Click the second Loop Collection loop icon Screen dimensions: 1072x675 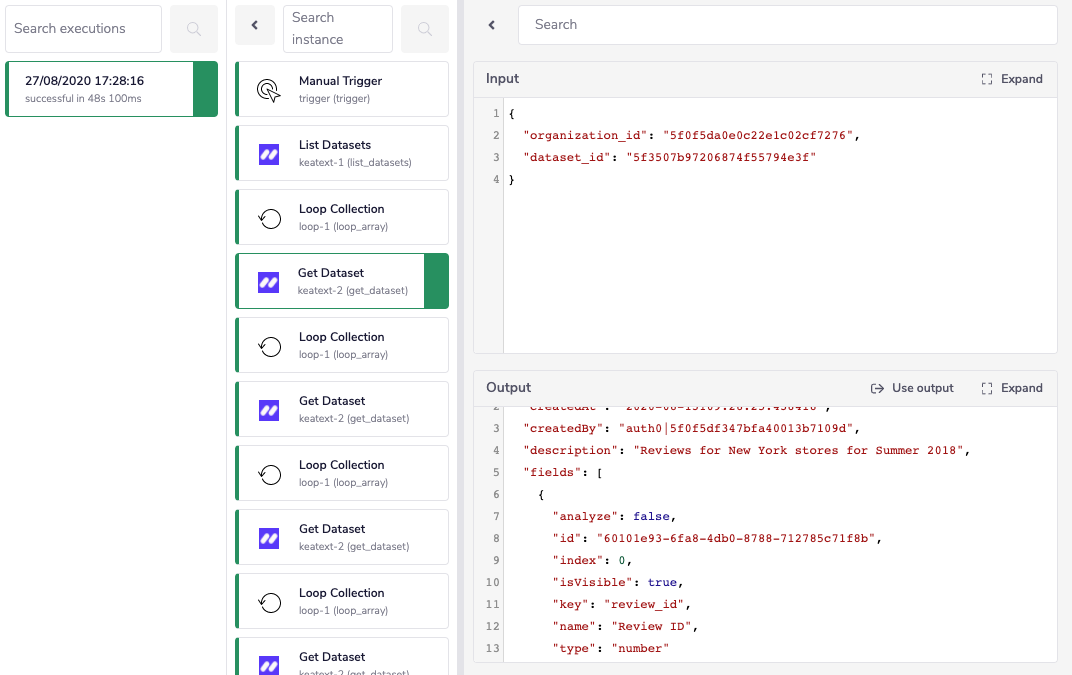pos(269,346)
